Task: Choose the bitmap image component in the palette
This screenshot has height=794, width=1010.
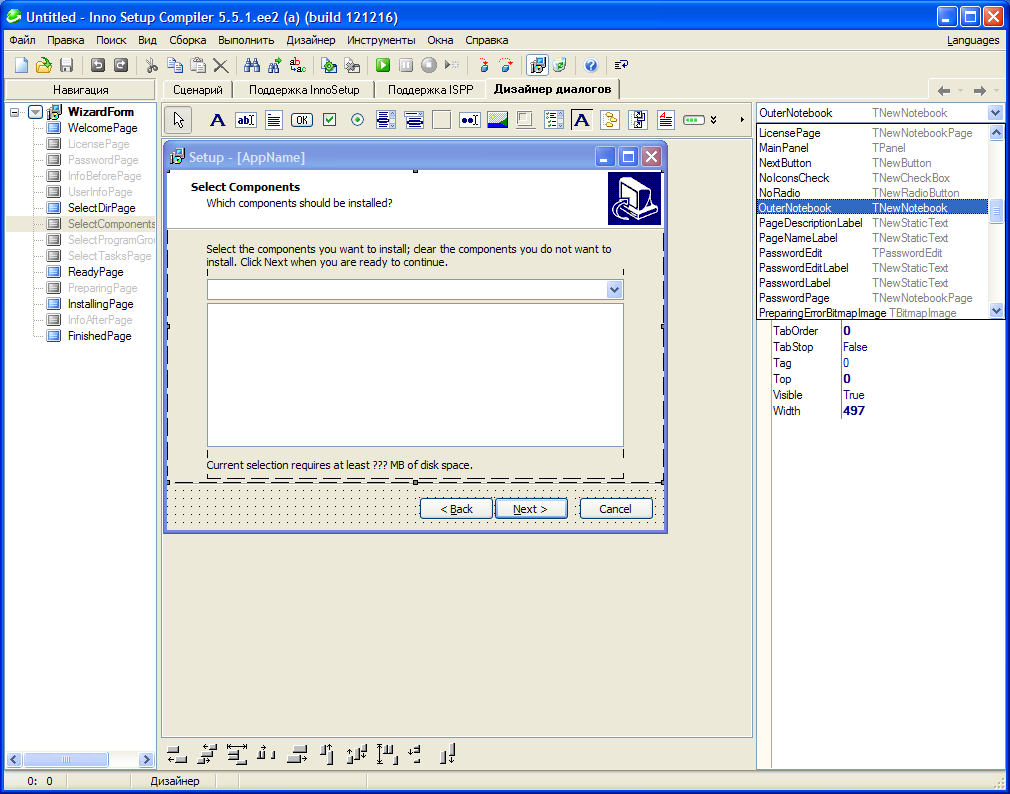Action: pos(497,120)
